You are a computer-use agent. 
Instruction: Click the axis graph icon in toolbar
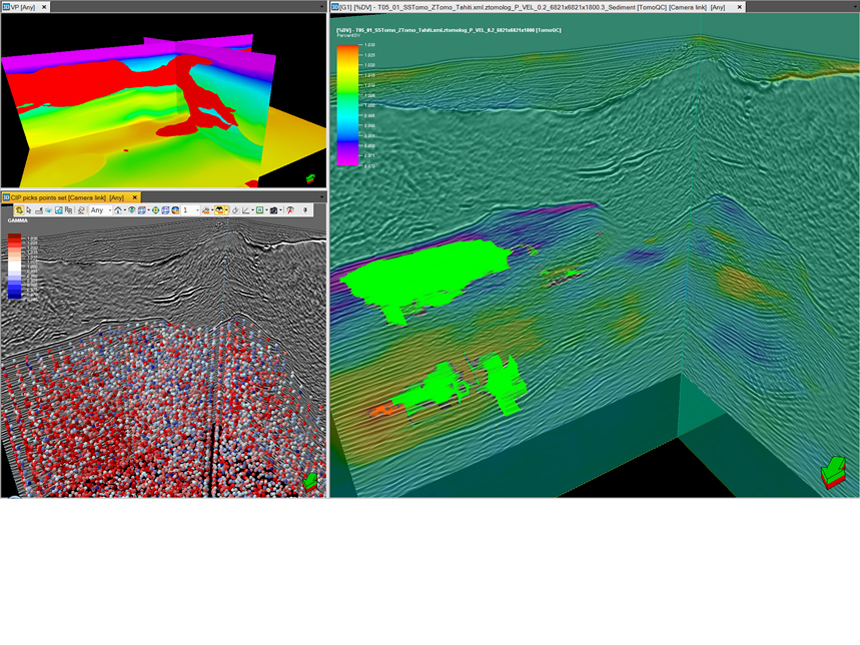[x=246, y=211]
